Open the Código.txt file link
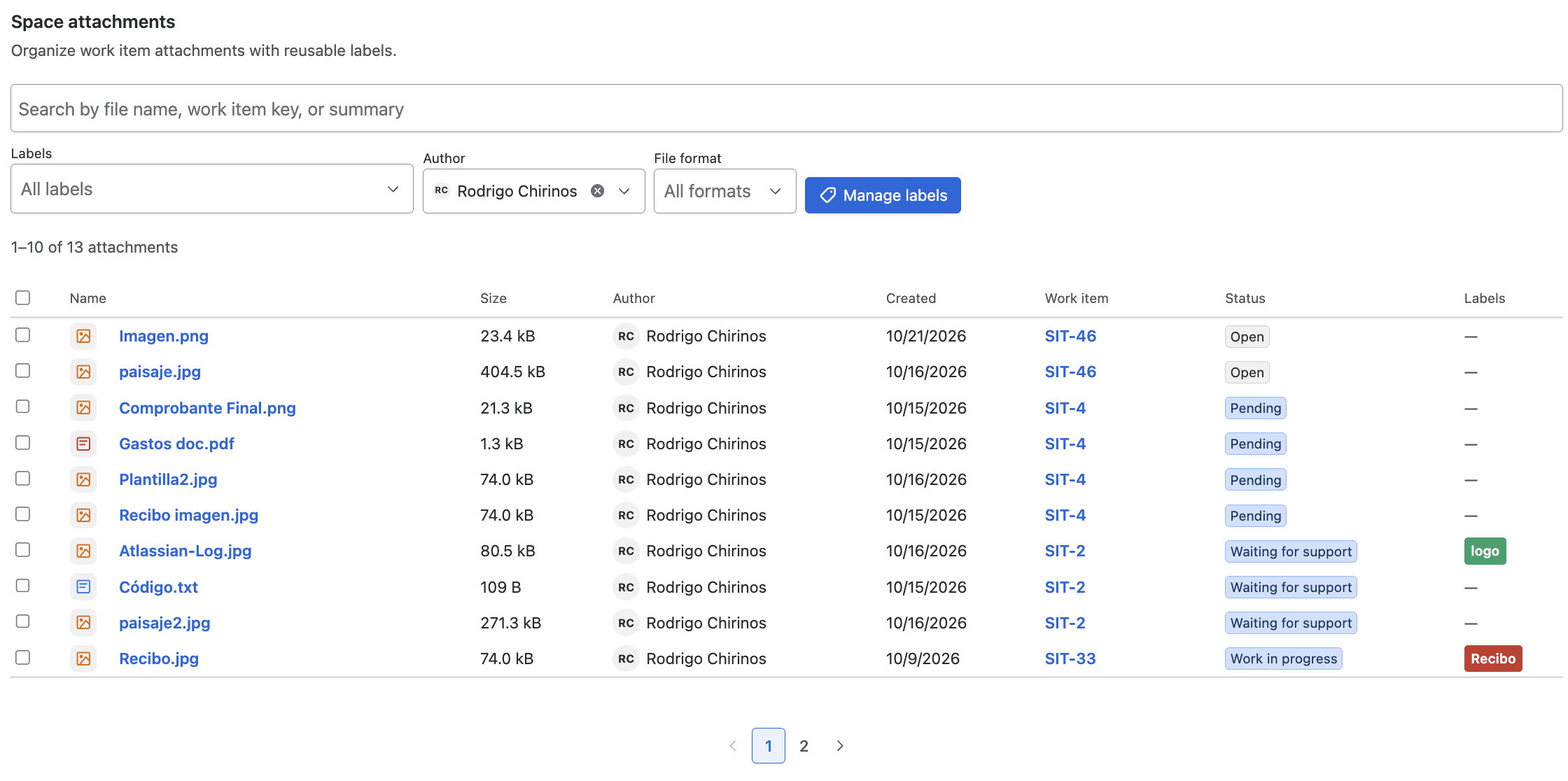Screen dimensions: 1568x781 [158, 587]
